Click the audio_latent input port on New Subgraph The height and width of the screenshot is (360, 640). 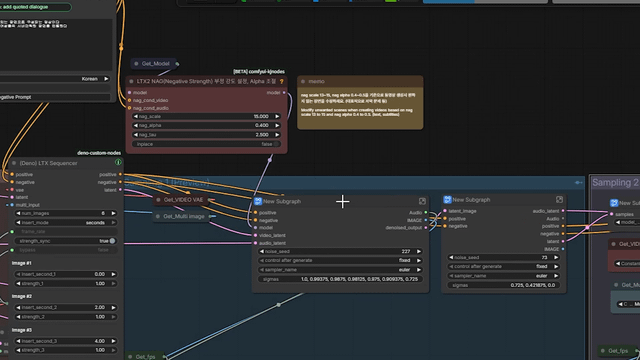click(256, 243)
